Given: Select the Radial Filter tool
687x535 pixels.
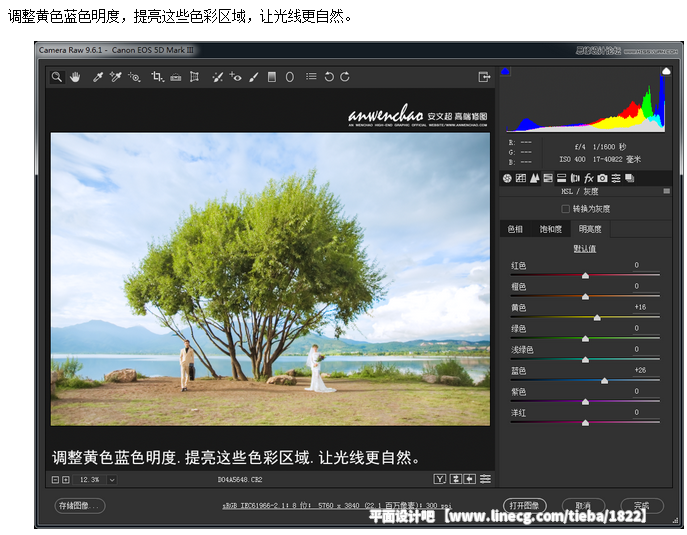Looking at the screenshot, I should [290, 77].
